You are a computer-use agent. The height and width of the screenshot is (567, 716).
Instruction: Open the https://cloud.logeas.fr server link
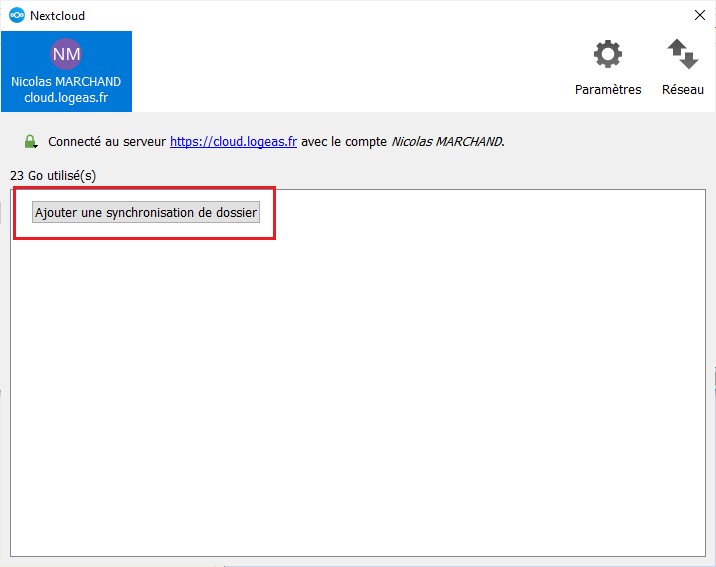[233, 142]
